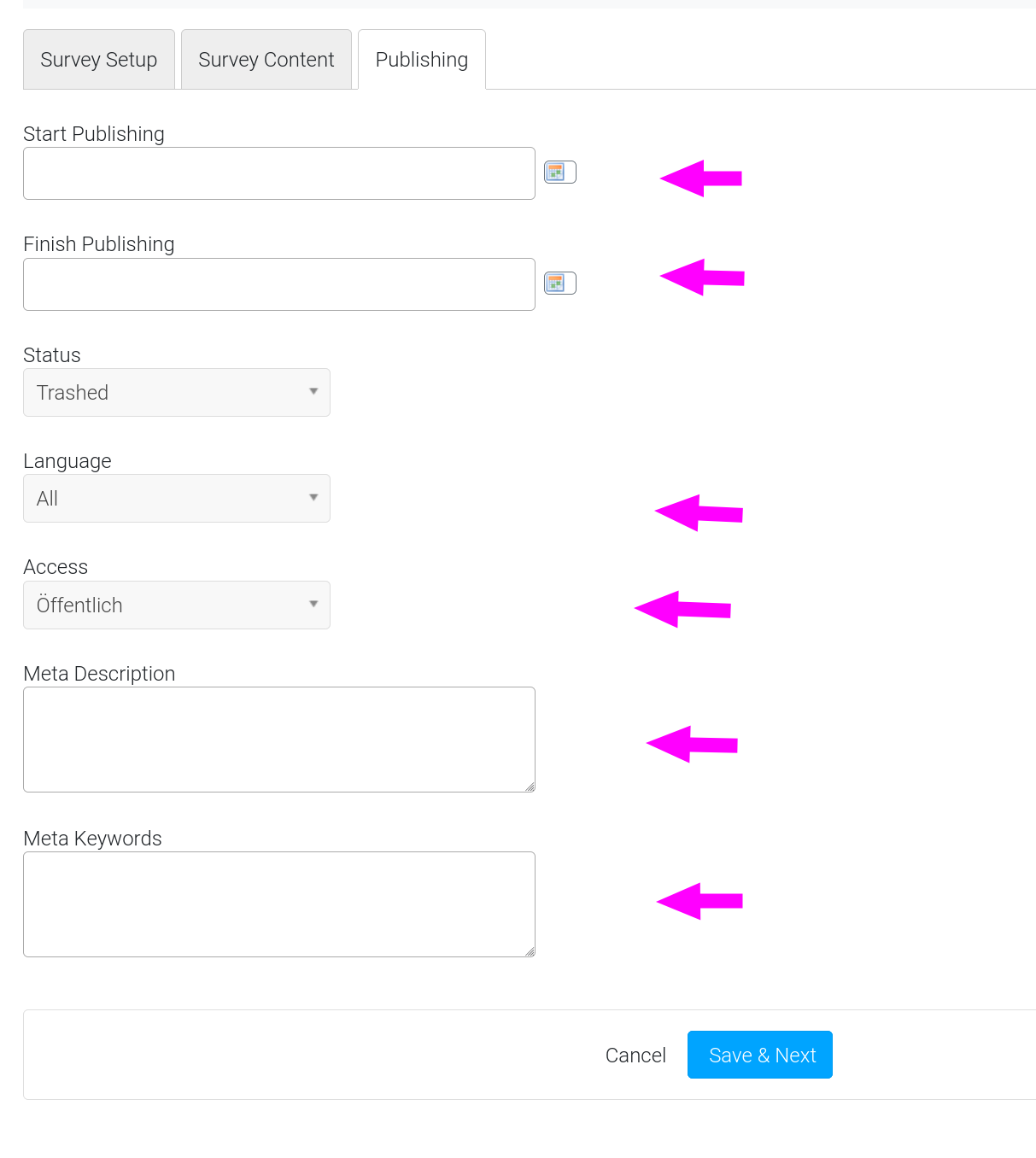Click the Meta Description field label
Viewport: 1036px width, 1158px height.
pyautogui.click(x=99, y=674)
